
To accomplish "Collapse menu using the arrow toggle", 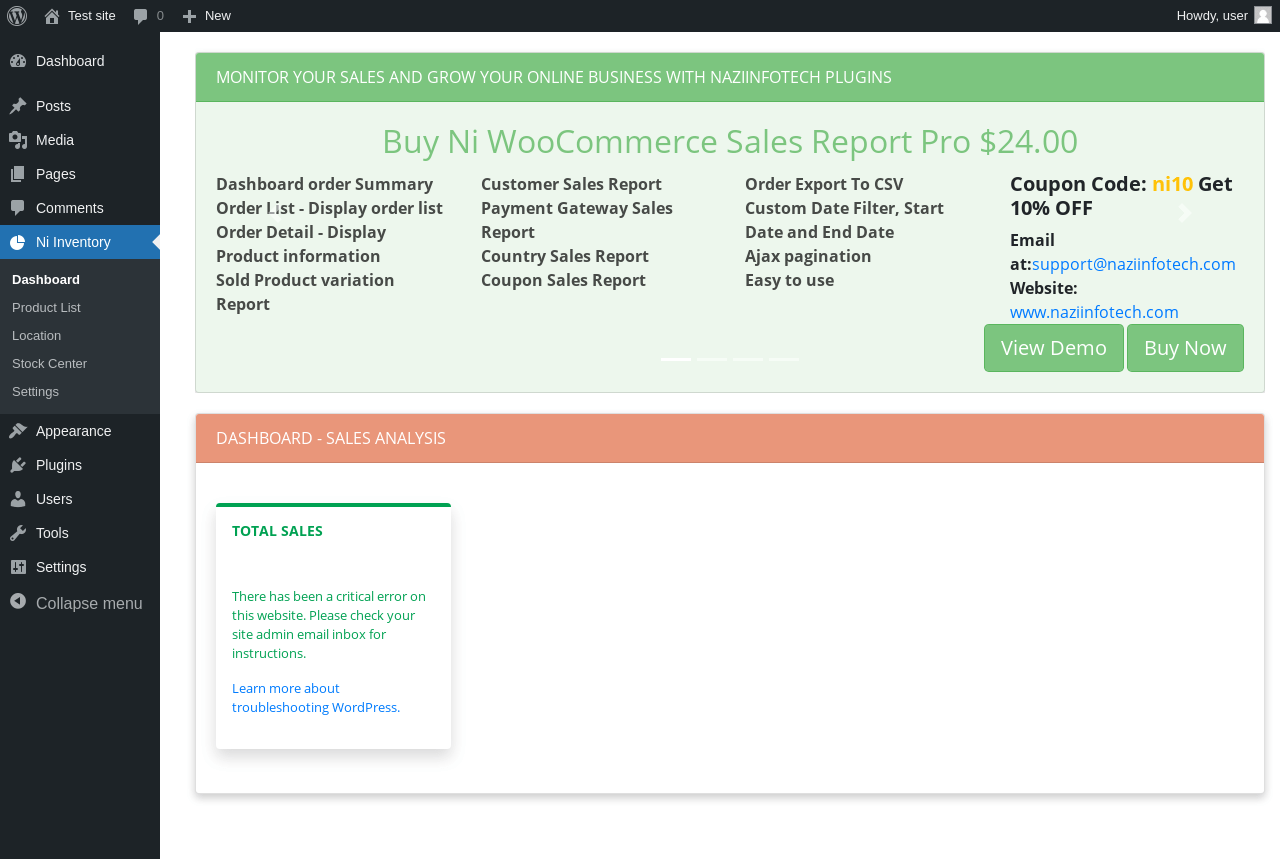I will (18, 602).
